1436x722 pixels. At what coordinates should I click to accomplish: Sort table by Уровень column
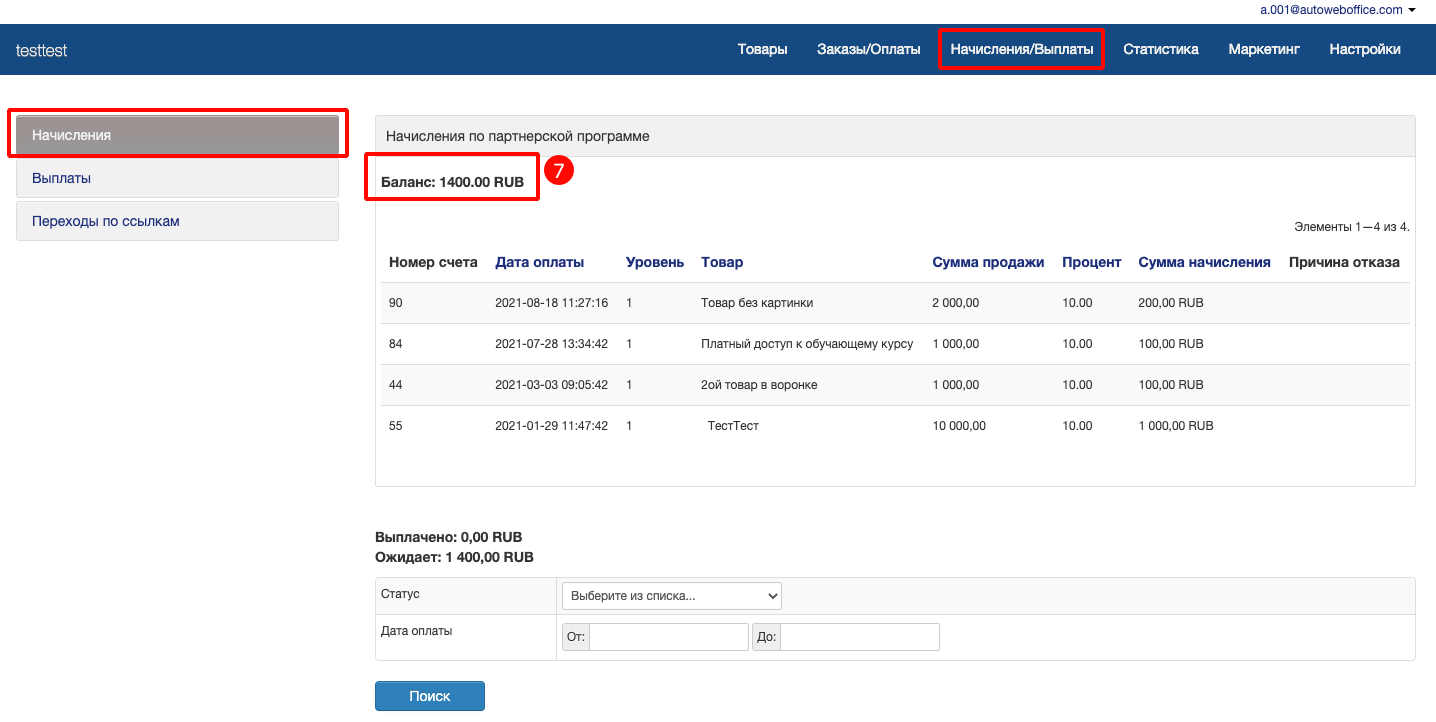(x=654, y=262)
